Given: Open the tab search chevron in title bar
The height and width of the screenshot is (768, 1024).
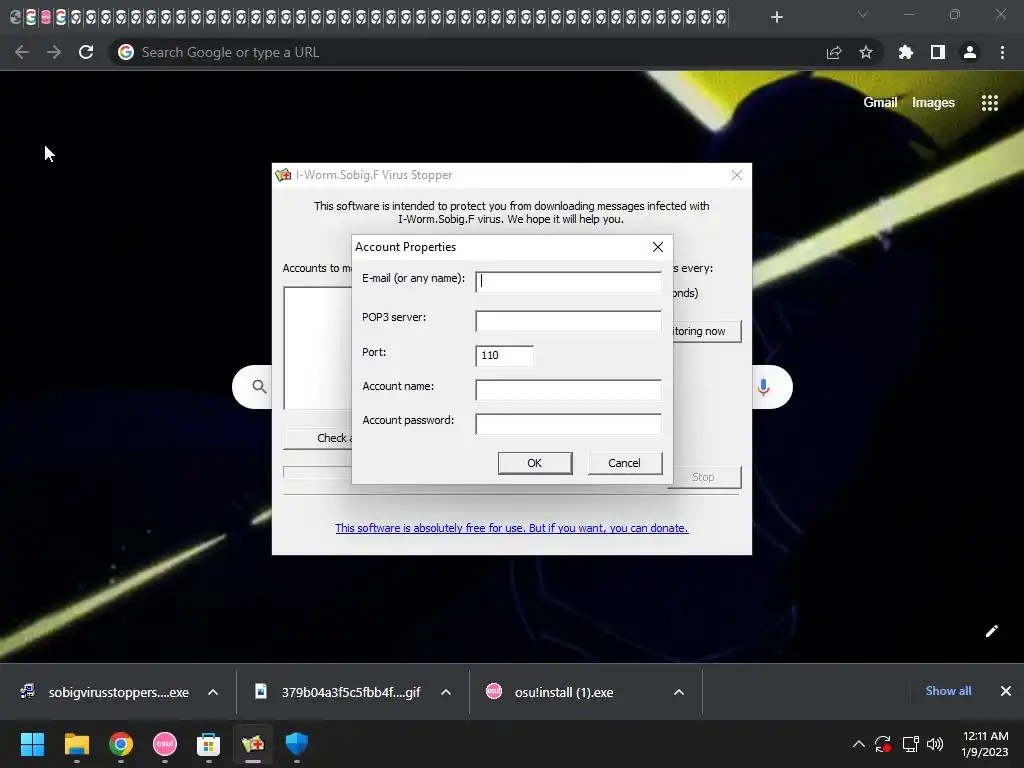Looking at the screenshot, I should point(863,14).
